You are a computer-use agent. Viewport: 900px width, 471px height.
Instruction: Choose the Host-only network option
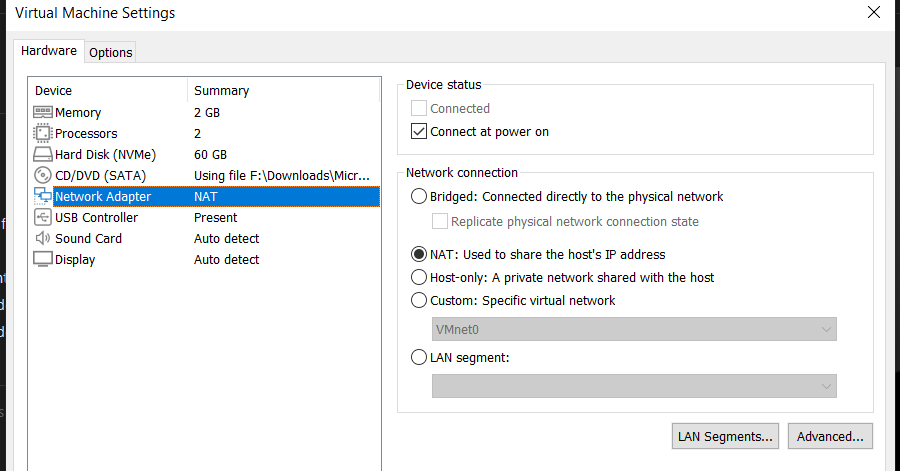tap(420, 277)
